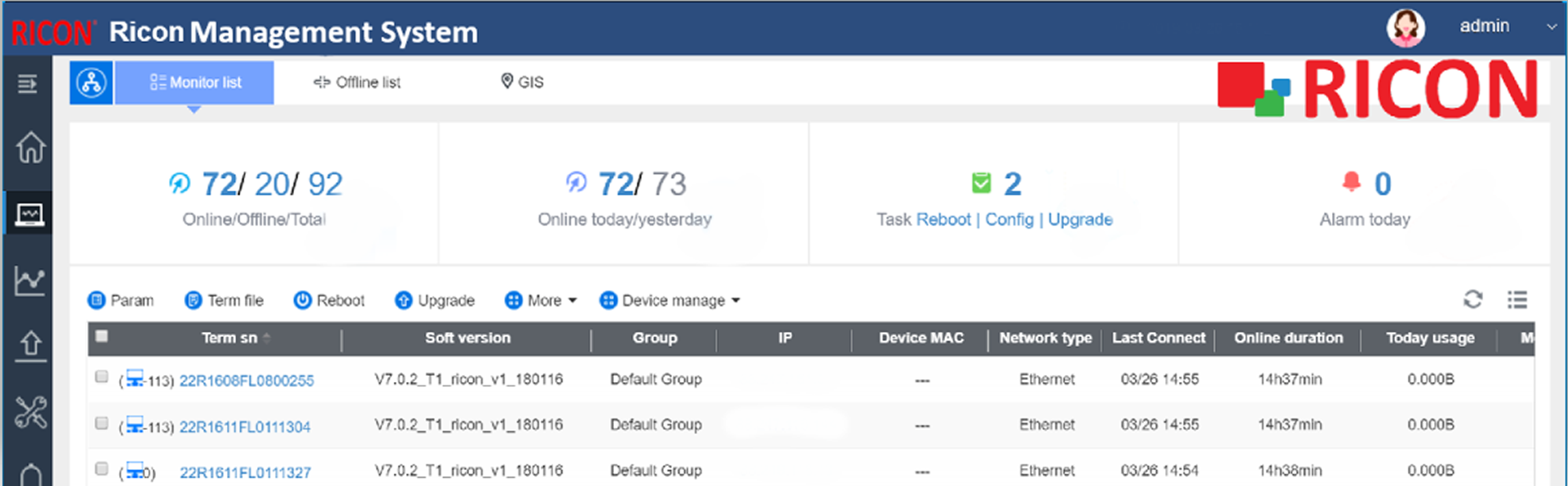The image size is (1568, 486).
Task: Click device icon in row 22R1611FL0111327
Action: coord(135,470)
